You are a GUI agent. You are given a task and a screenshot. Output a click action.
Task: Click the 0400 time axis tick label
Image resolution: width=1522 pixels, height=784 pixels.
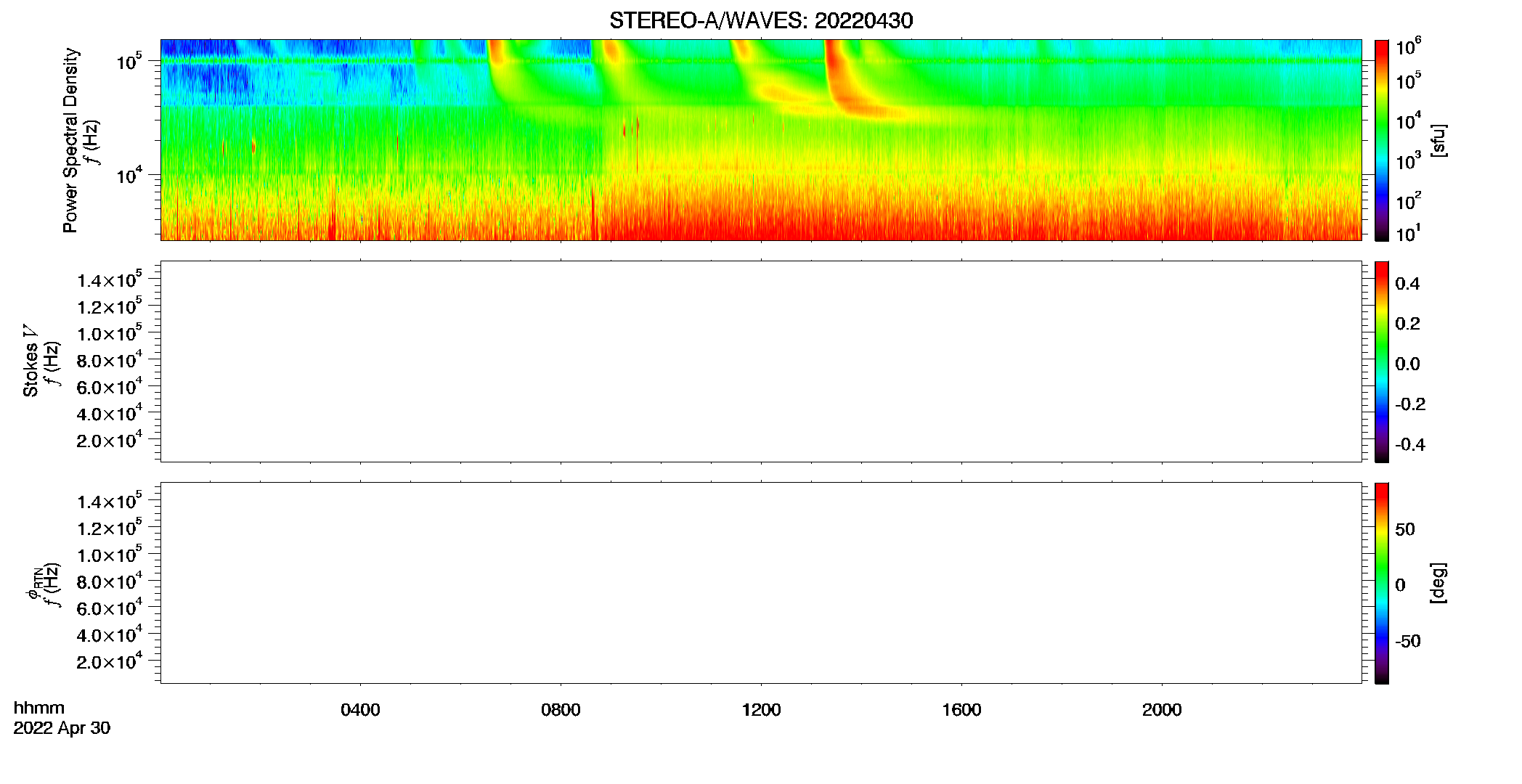[x=360, y=710]
